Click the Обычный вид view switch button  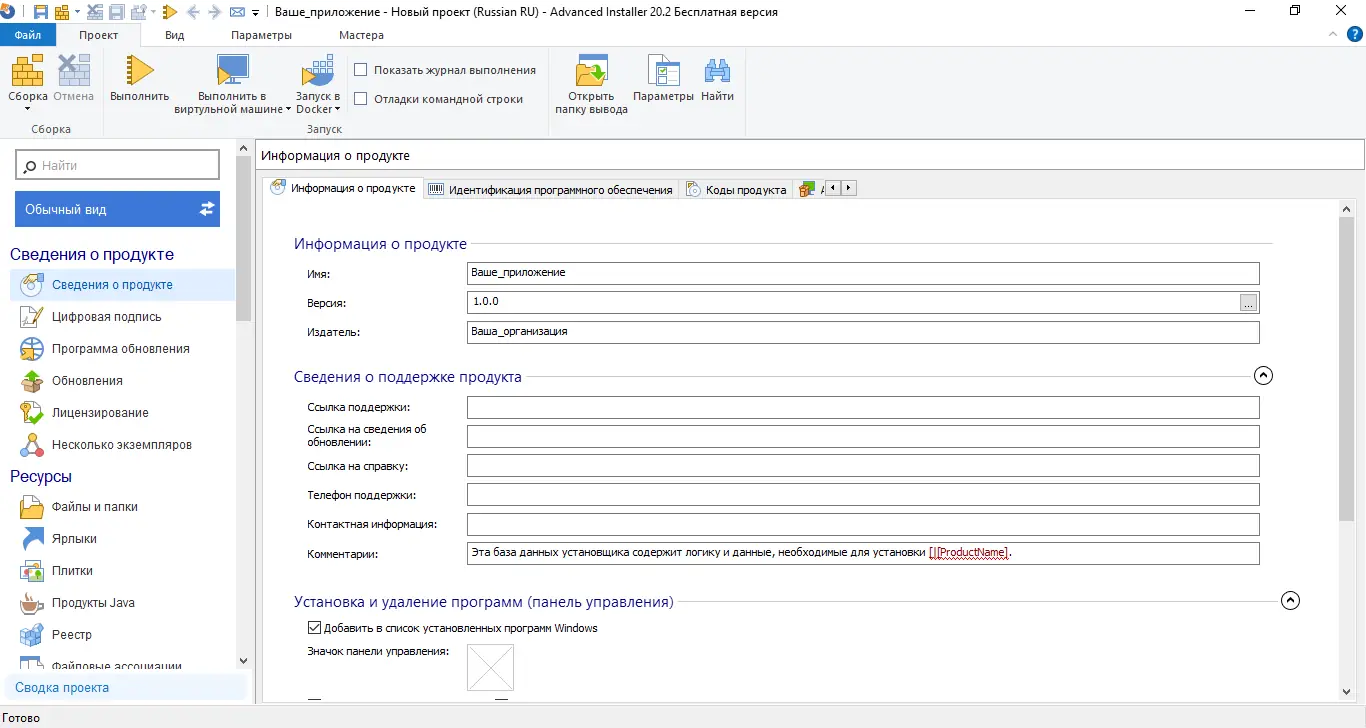[117, 209]
